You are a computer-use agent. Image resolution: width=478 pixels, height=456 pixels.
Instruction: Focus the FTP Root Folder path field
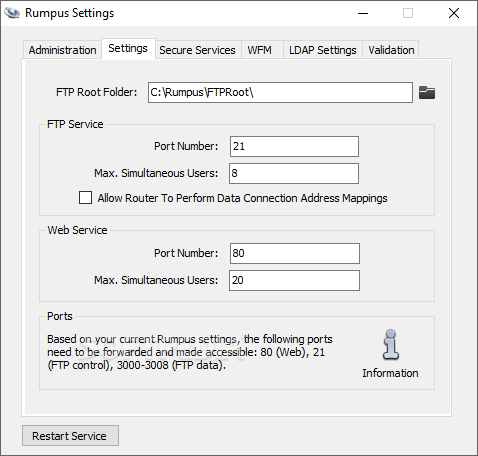click(280, 92)
